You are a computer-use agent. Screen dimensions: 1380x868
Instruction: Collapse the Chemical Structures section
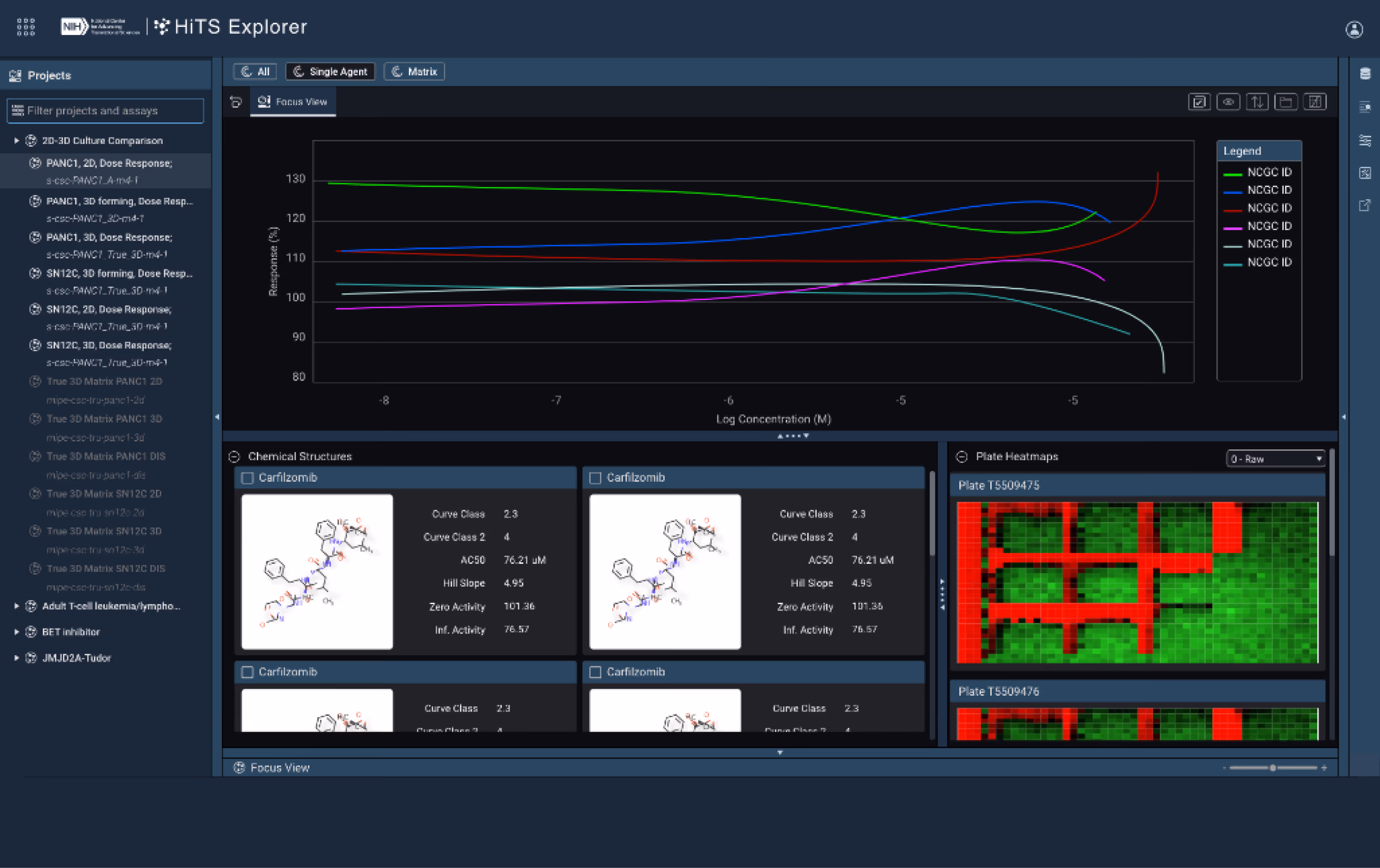coord(234,457)
